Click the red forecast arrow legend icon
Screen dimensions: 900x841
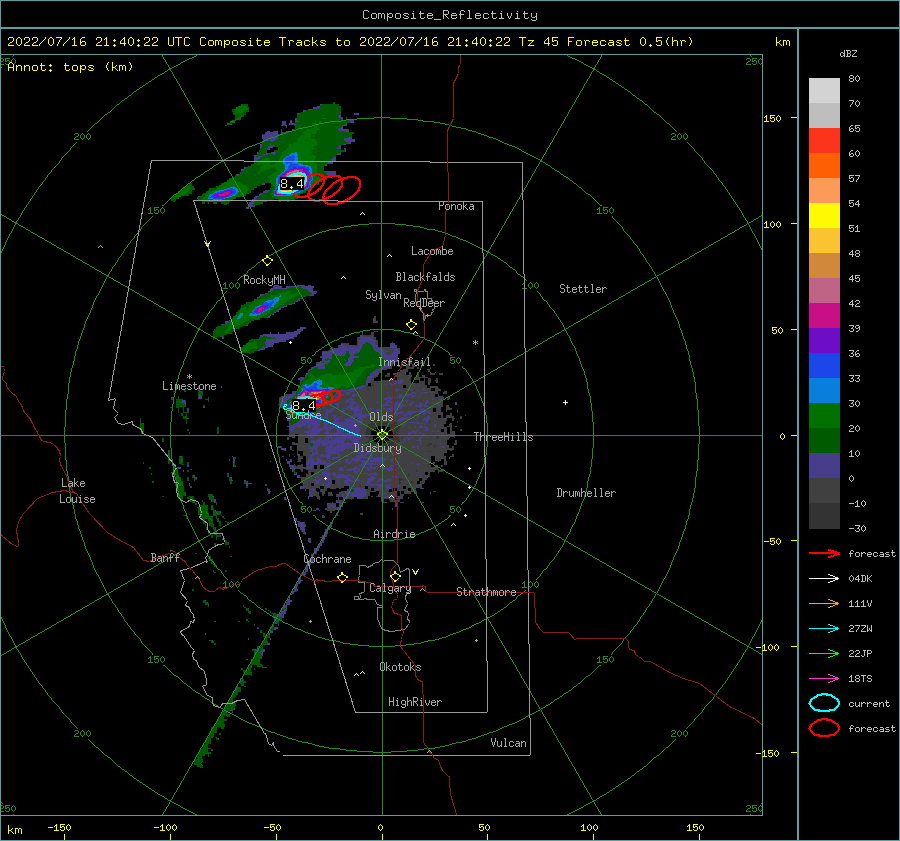pyautogui.click(x=824, y=553)
